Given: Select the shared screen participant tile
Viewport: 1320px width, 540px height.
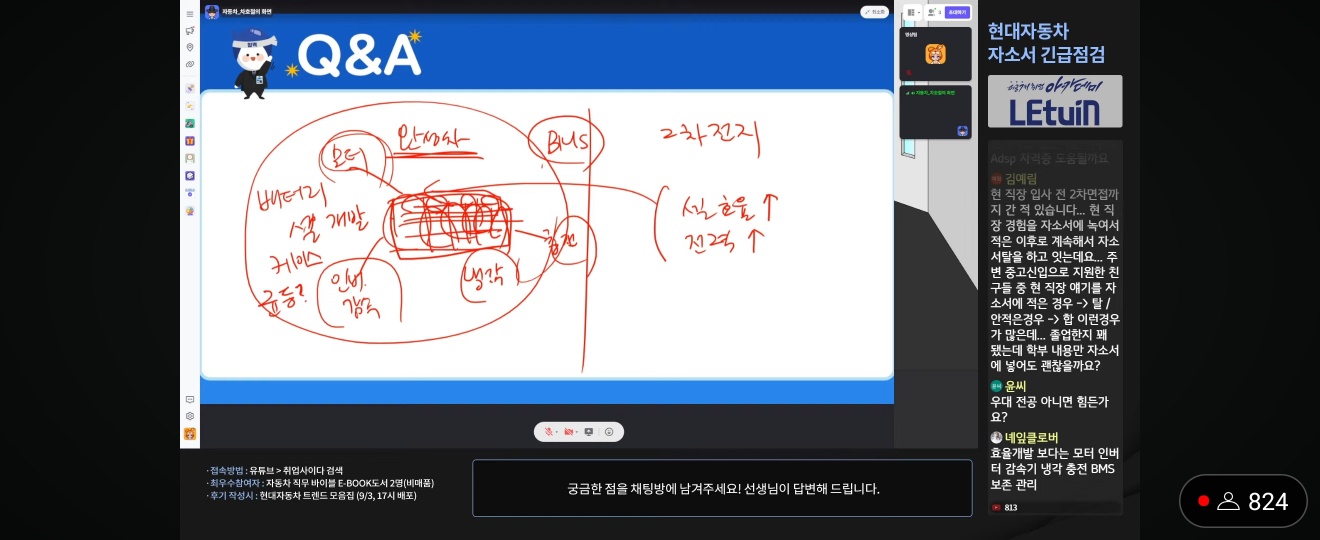Looking at the screenshot, I should click(935, 112).
